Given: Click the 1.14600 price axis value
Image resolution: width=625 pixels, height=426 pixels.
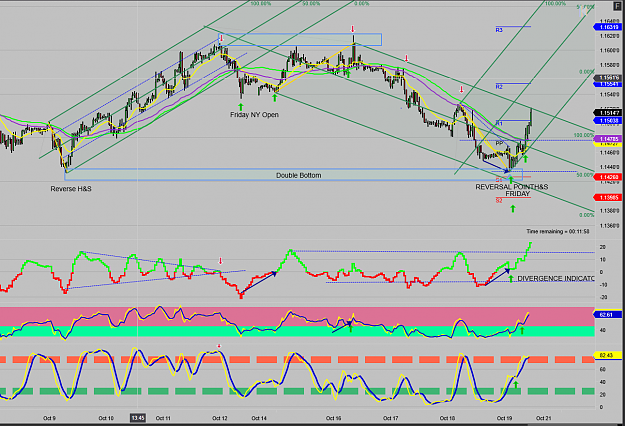Looking at the screenshot, I should (609, 153).
